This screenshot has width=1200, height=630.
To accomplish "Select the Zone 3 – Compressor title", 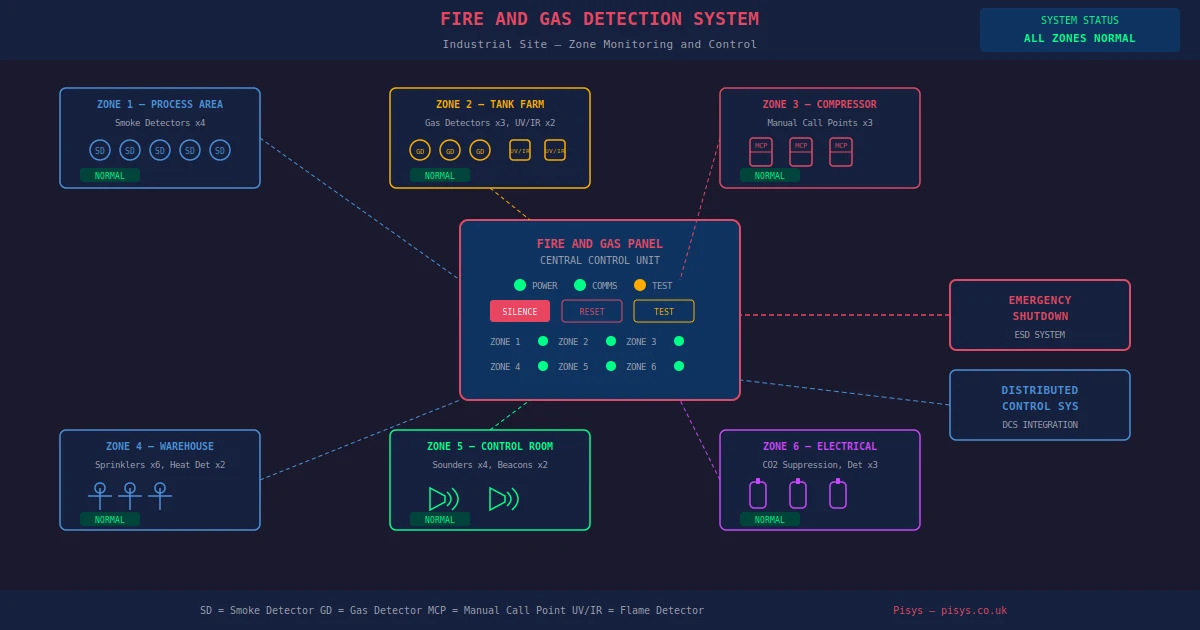I will (x=820, y=104).
